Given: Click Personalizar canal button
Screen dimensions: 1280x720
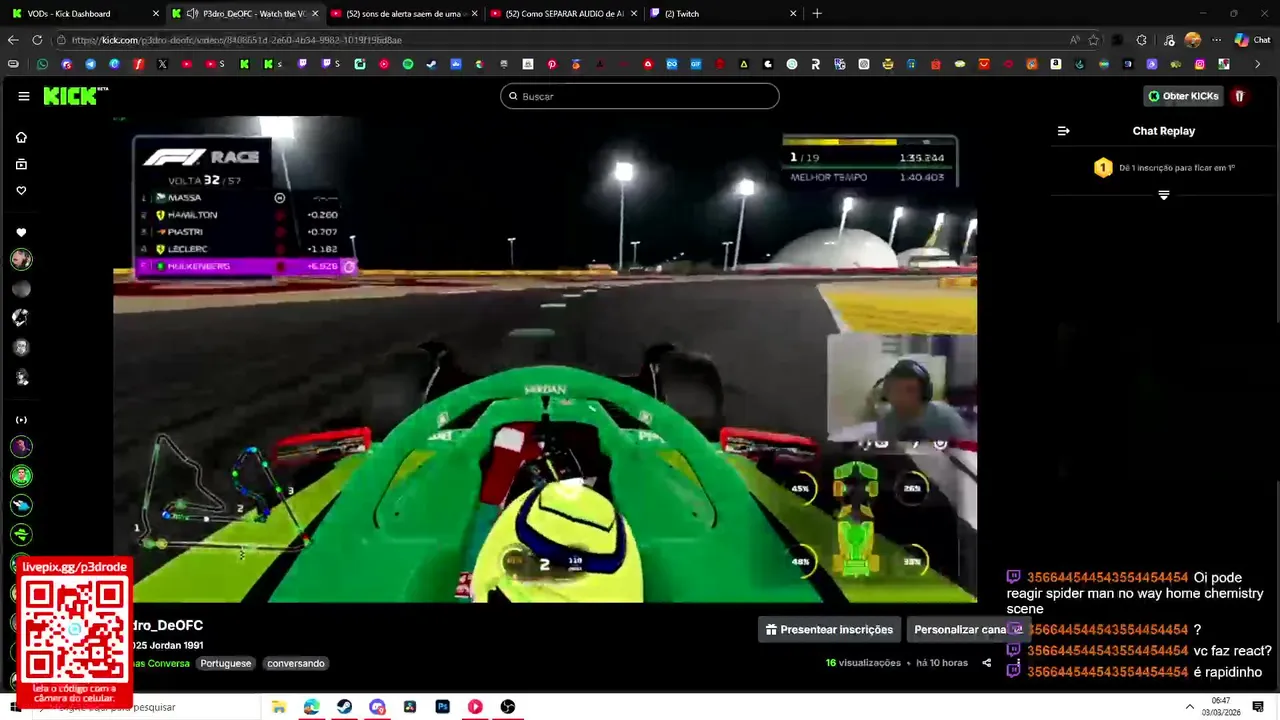Looking at the screenshot, I should (x=967, y=630).
